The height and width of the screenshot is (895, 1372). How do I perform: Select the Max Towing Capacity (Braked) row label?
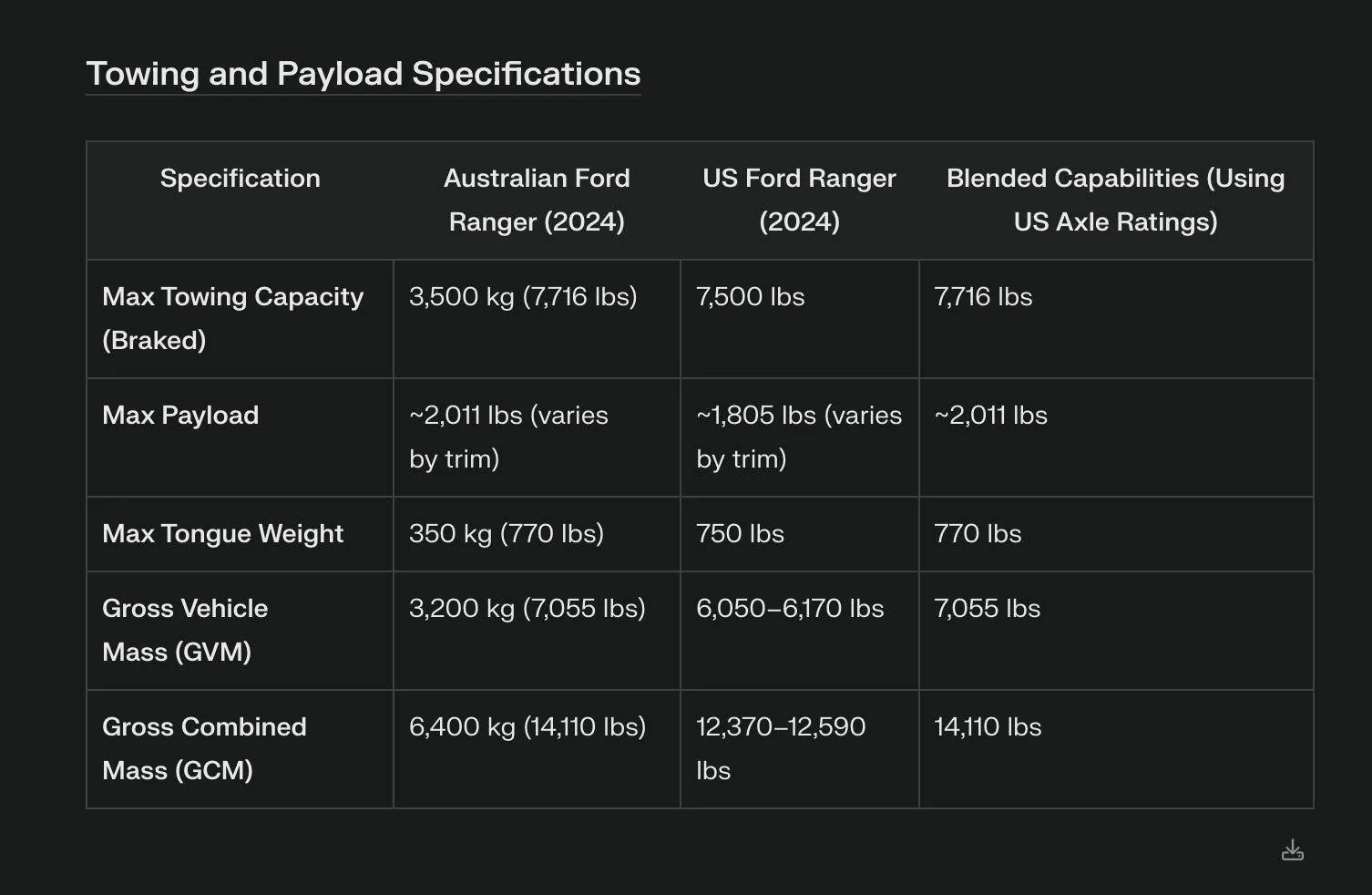[233, 318]
